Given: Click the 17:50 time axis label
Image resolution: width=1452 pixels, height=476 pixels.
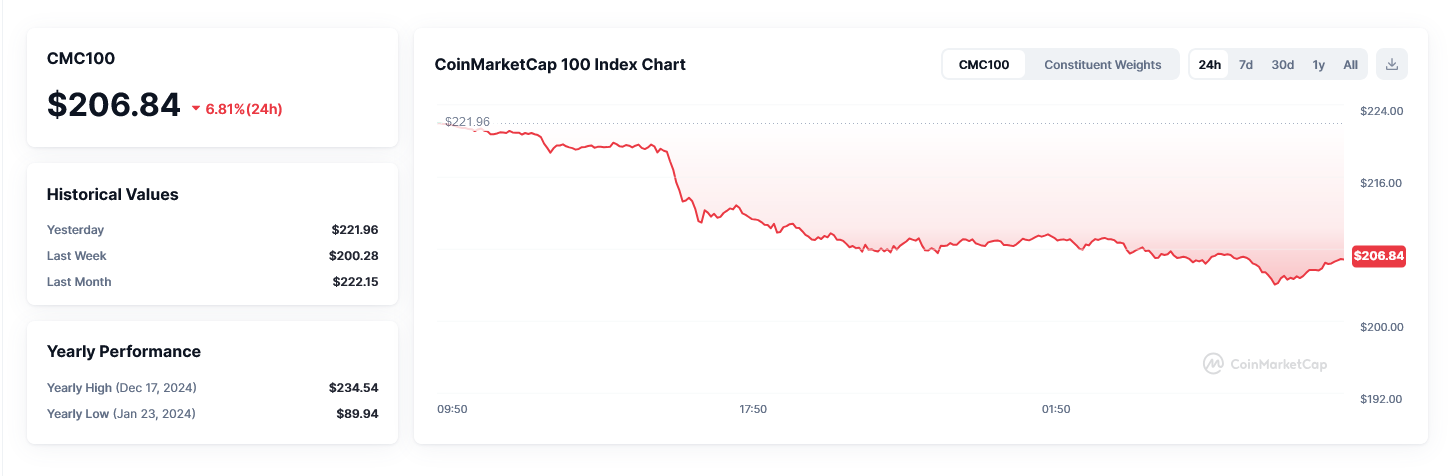Looking at the screenshot, I should 753,409.
